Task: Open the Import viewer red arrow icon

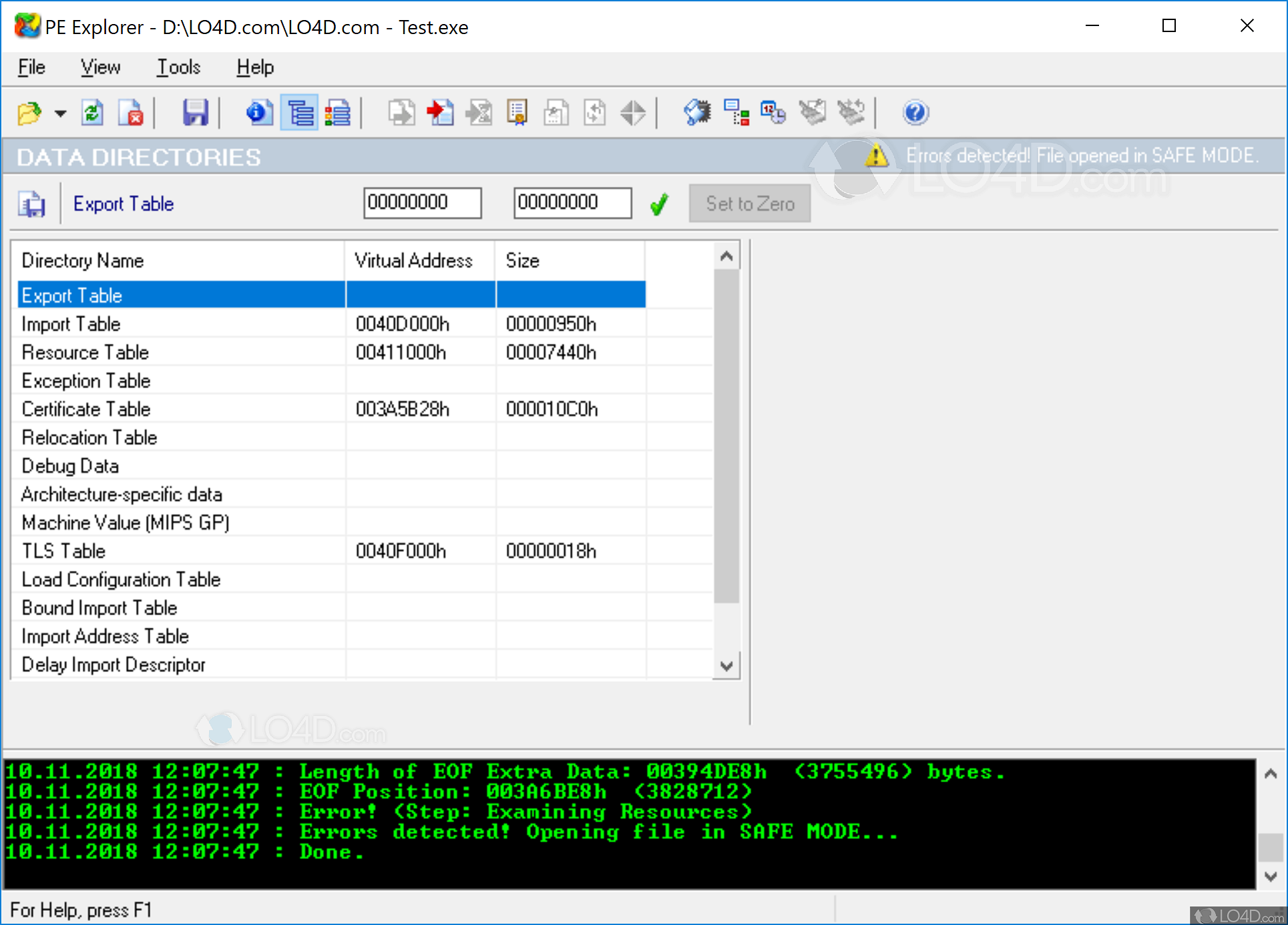Action: 440,113
